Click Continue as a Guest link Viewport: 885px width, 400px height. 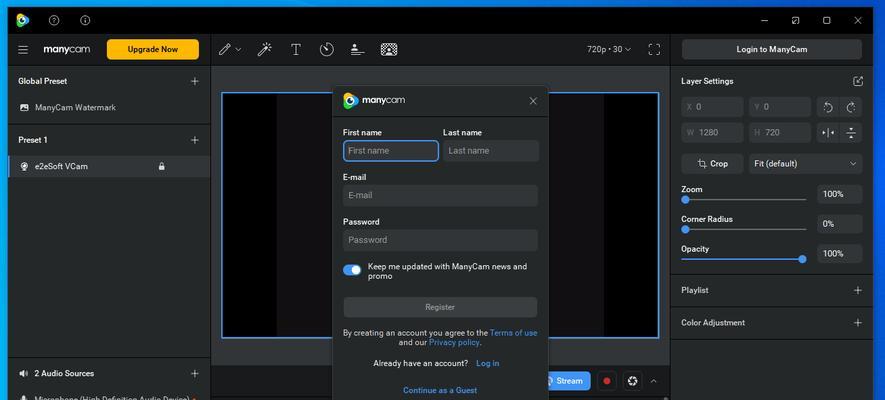[440, 390]
